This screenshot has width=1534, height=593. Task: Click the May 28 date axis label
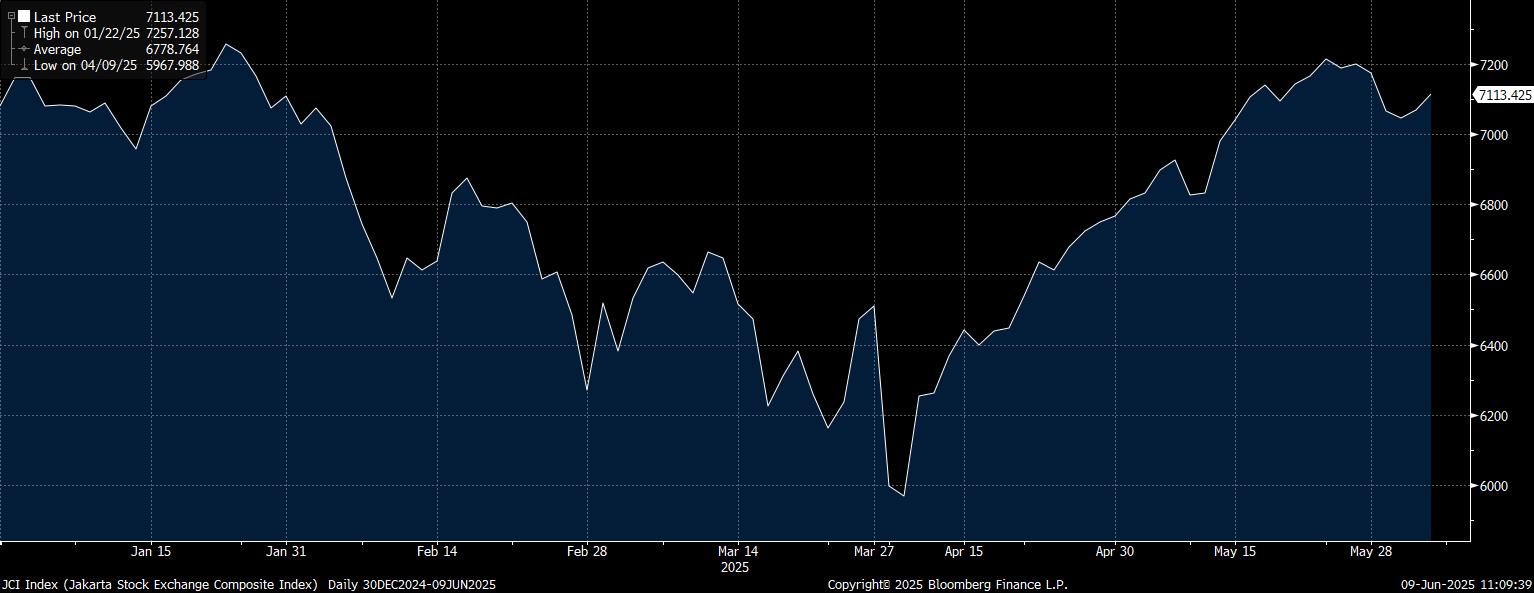[x=1369, y=551]
